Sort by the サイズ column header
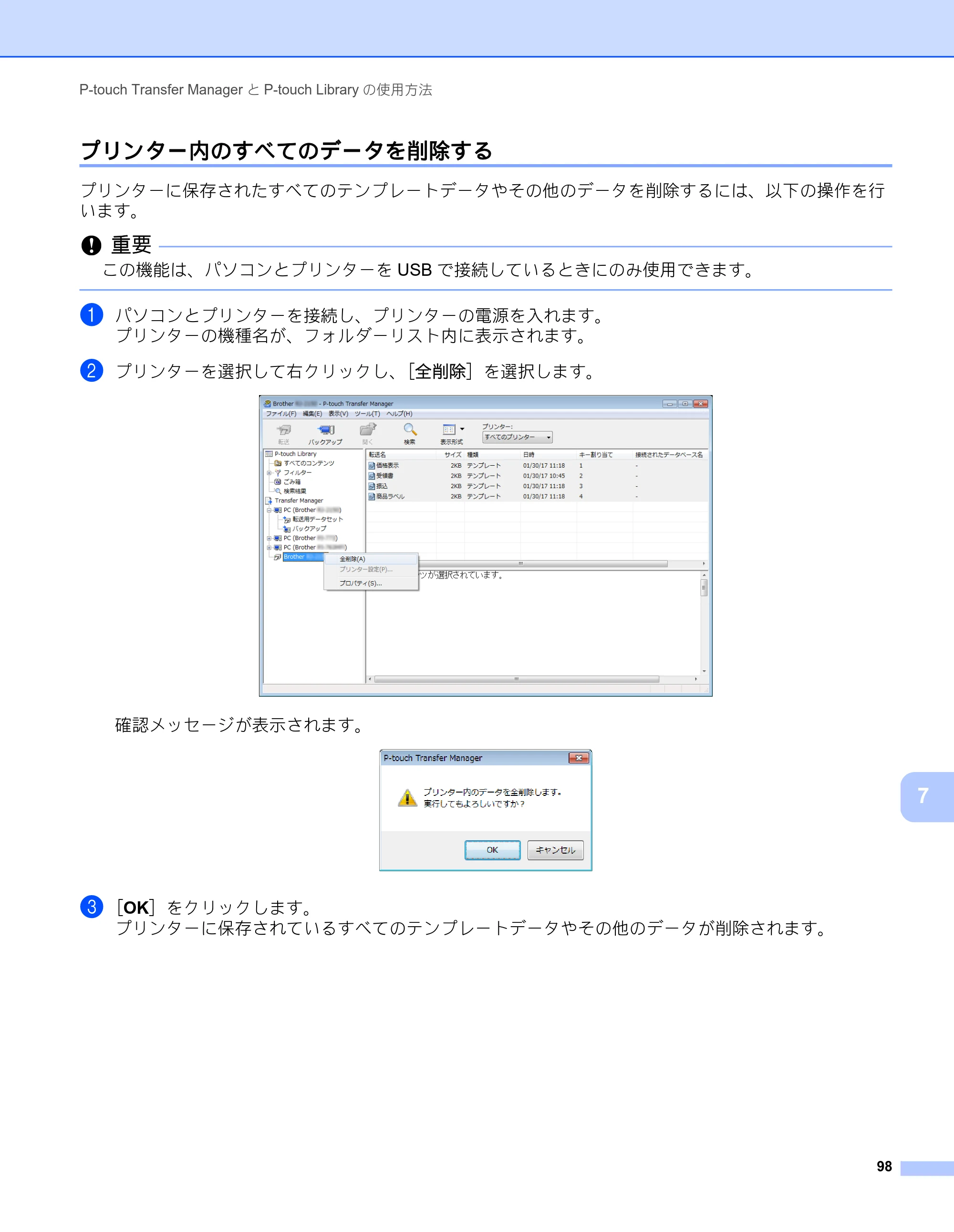 pos(450,455)
